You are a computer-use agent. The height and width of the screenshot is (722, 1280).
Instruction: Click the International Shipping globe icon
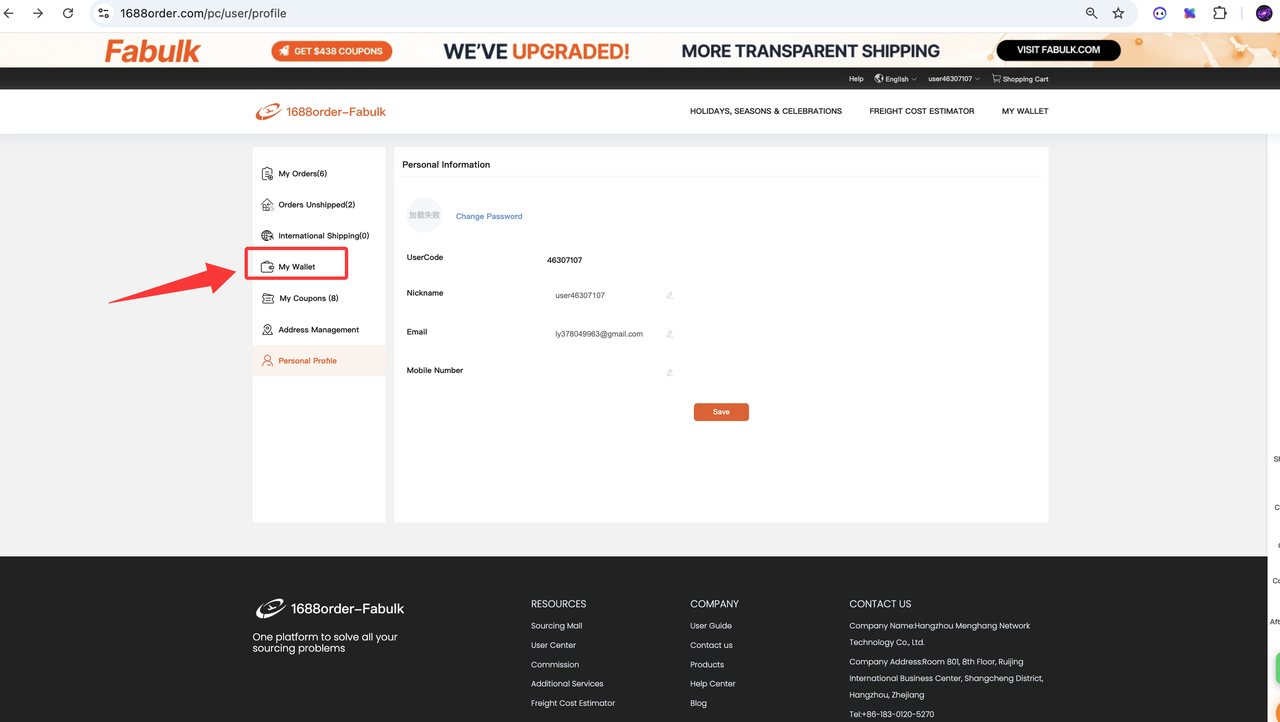point(267,236)
